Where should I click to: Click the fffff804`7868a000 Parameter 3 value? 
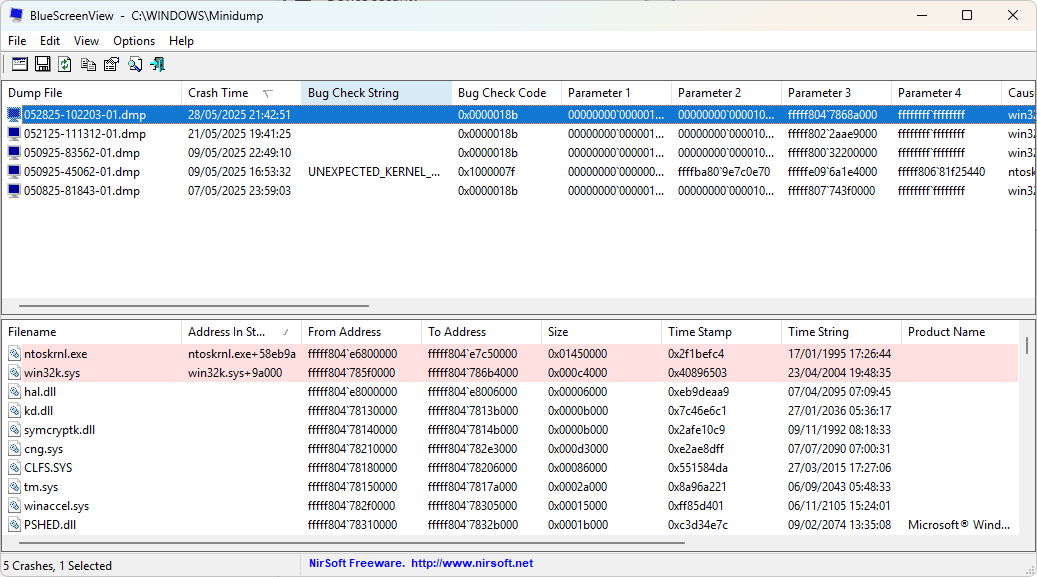coord(832,114)
